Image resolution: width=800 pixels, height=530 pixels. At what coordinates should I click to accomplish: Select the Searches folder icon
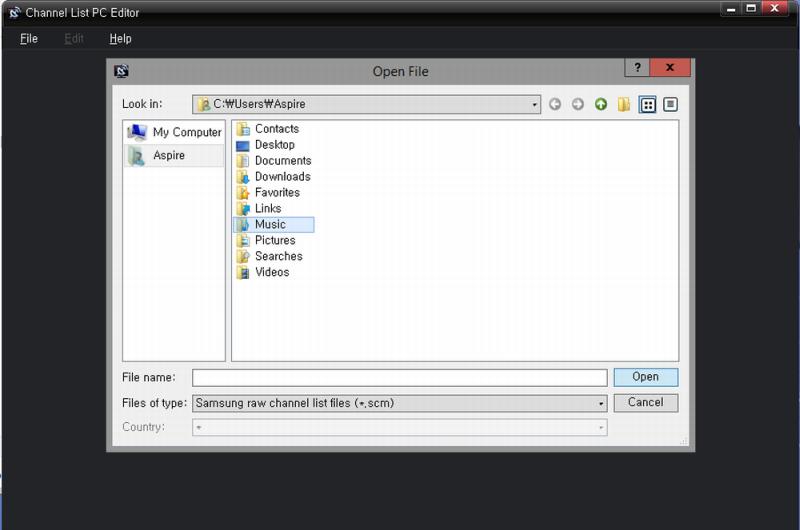pos(243,256)
